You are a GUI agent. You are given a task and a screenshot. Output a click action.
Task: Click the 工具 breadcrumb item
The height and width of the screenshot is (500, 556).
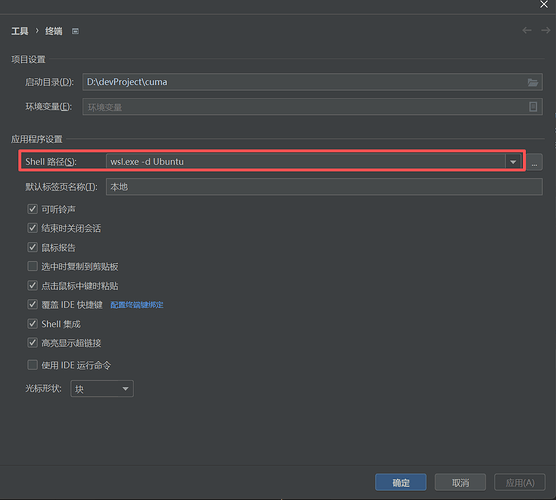coord(20,31)
